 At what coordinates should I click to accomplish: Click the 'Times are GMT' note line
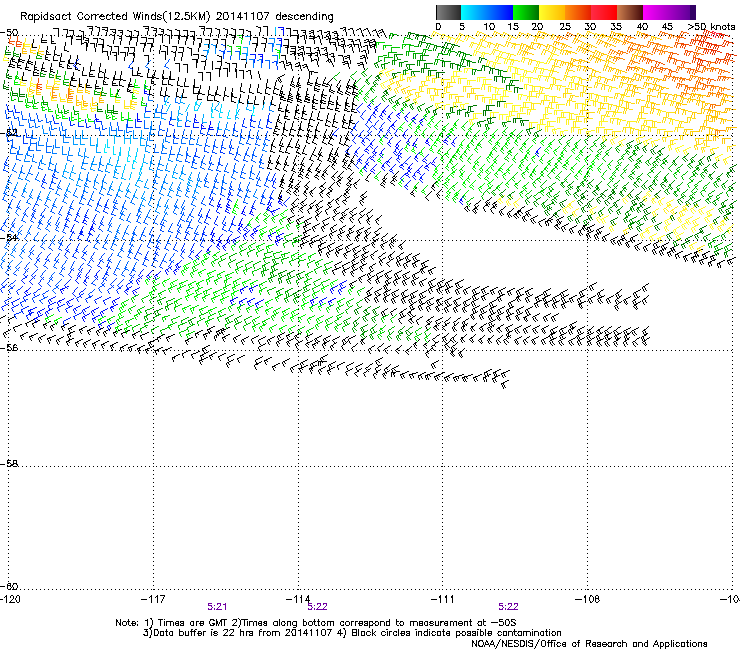pyautogui.click(x=316, y=623)
